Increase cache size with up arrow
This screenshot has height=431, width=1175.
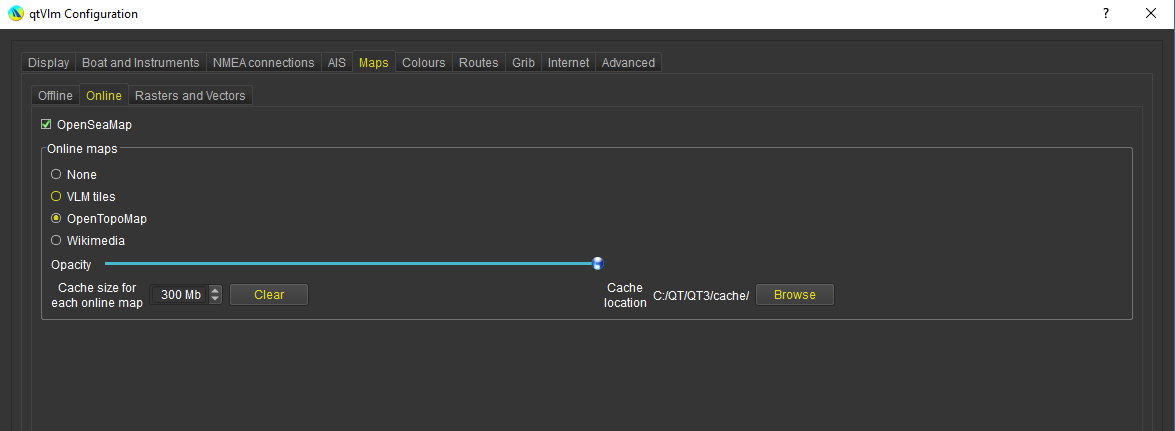(x=216, y=290)
